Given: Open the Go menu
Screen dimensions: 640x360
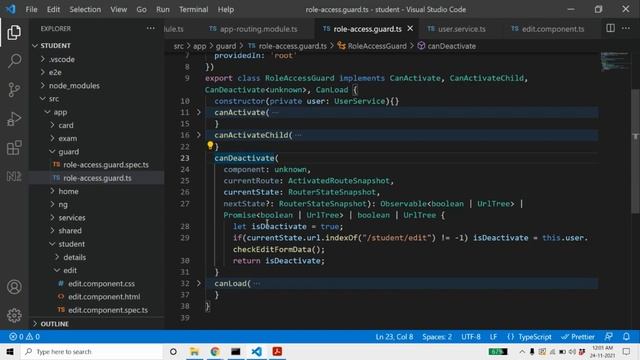Looking at the screenshot, I should pyautogui.click(x=141, y=9).
